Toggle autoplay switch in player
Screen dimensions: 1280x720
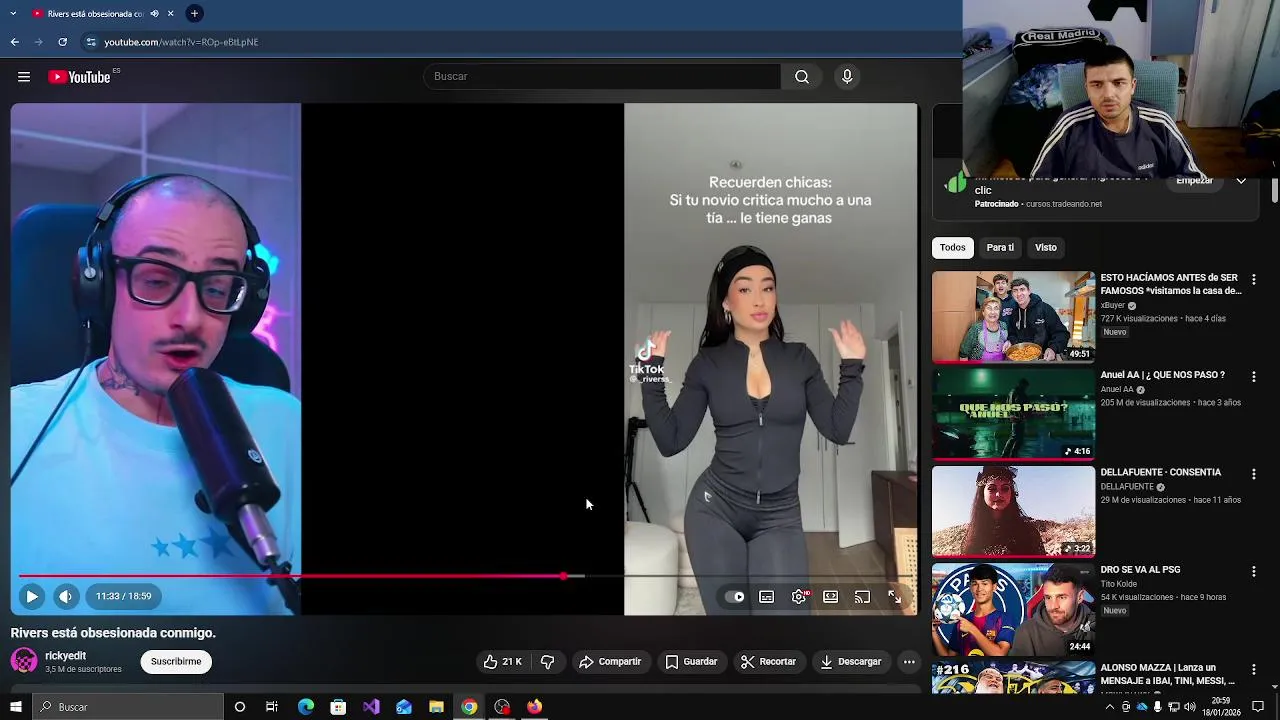pyautogui.click(x=735, y=597)
